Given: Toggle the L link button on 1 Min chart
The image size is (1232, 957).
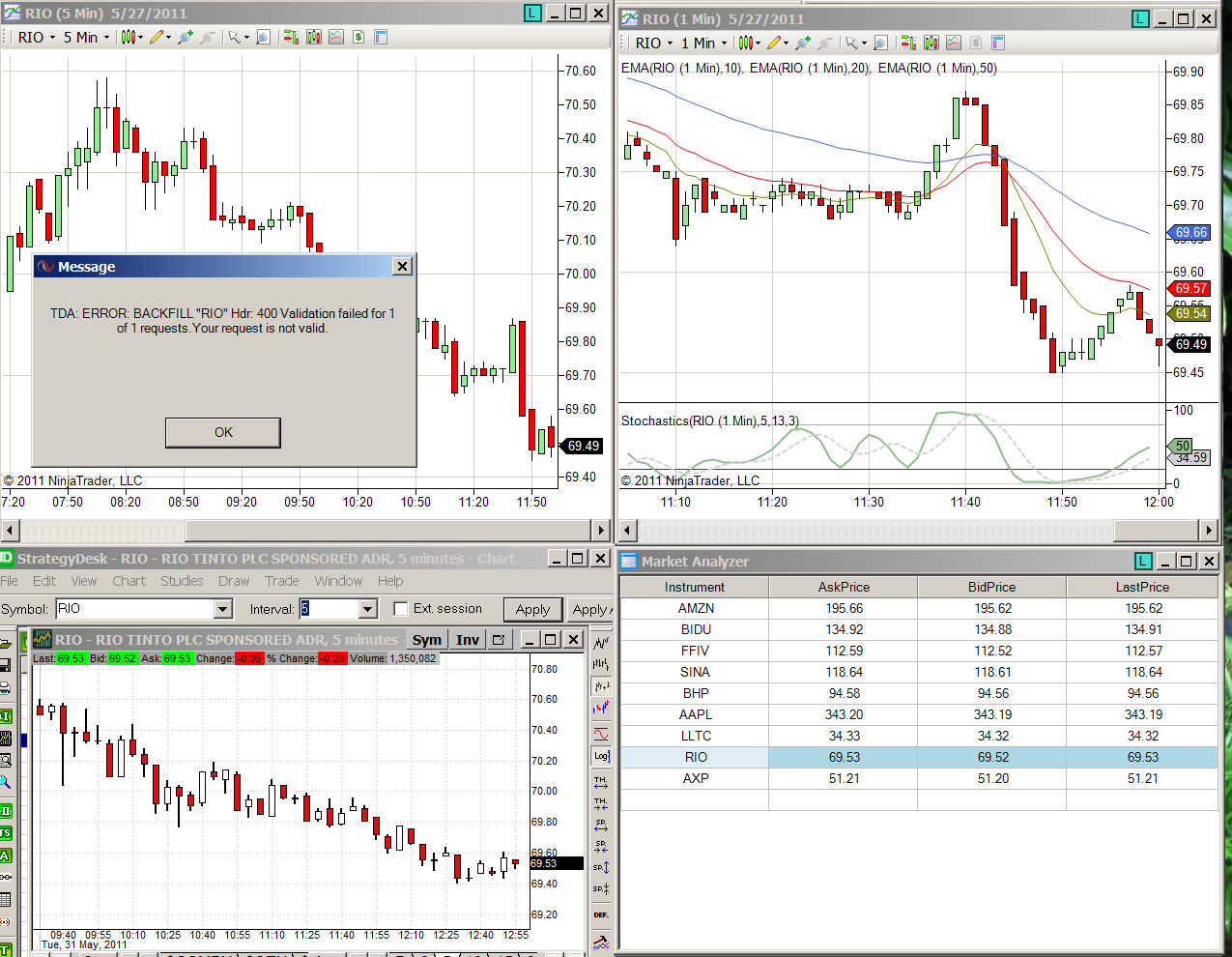Looking at the screenshot, I should (x=1141, y=18).
